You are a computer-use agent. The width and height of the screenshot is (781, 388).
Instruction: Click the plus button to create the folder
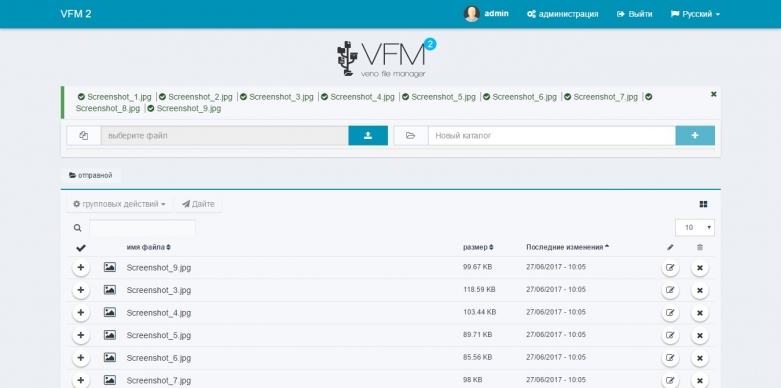point(695,135)
